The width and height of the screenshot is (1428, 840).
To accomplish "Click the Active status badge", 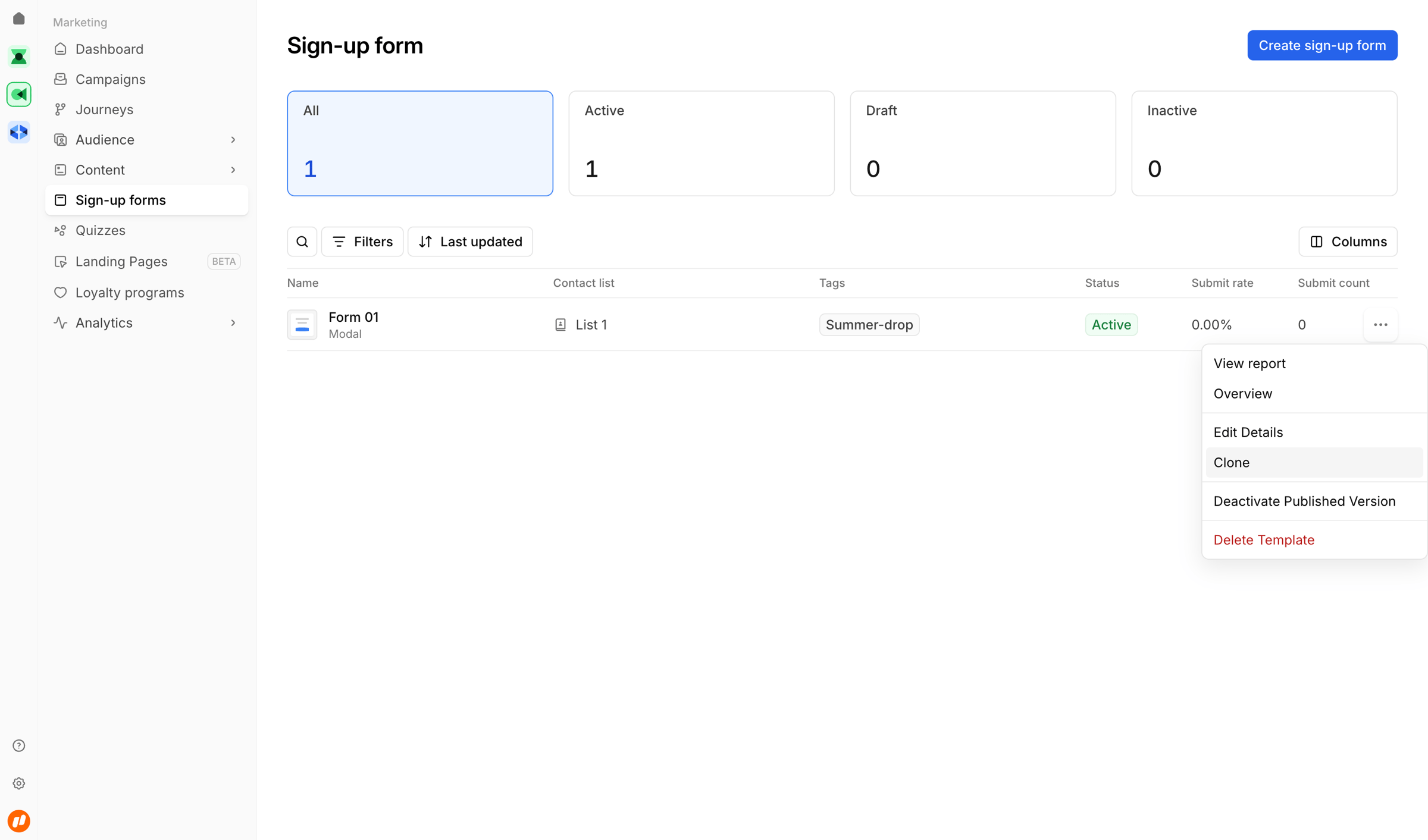I will (1111, 325).
